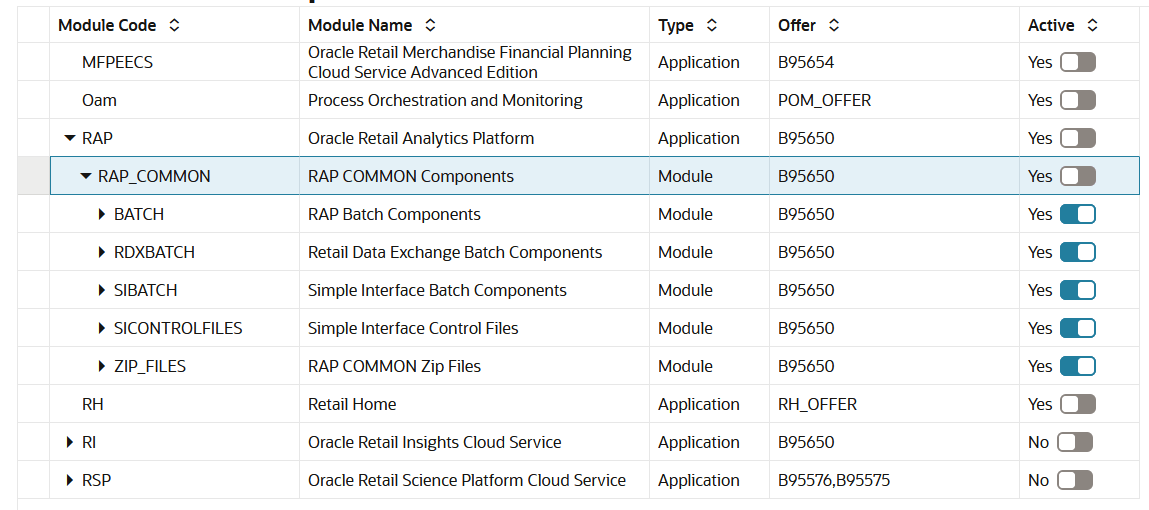Click Simple Interface Batch Components cell
This screenshot has width=1149, height=510.
click(474, 291)
